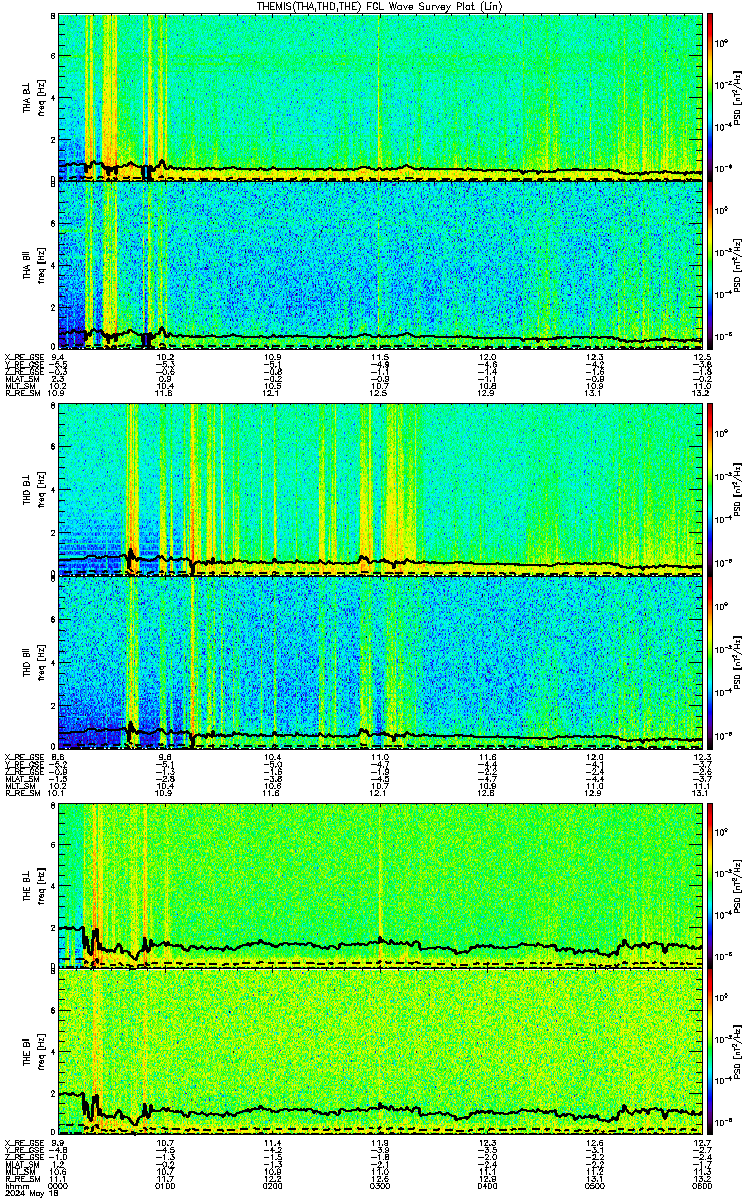Click the 'THE B⊥ freq [Hz]' axis label

34,885
